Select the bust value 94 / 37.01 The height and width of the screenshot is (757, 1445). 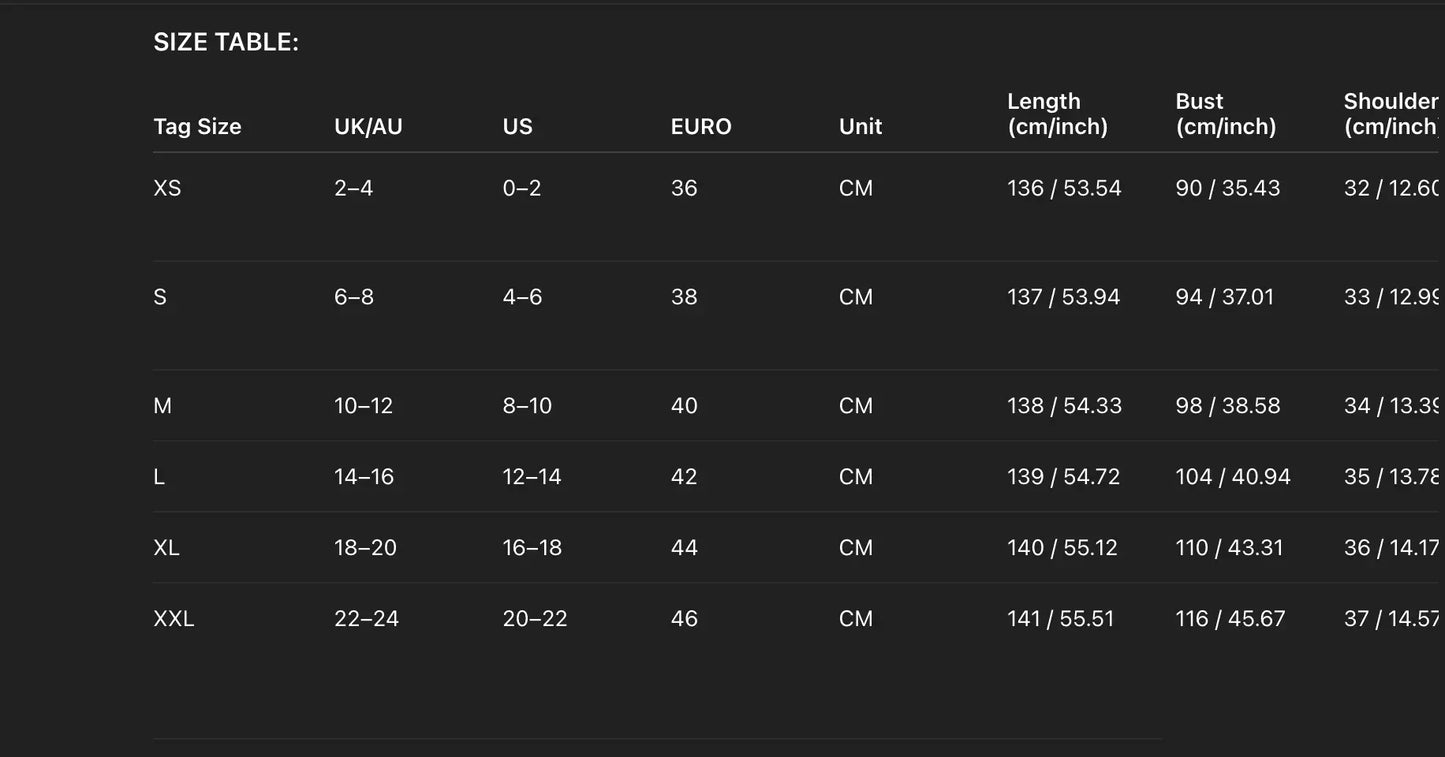click(x=1224, y=297)
